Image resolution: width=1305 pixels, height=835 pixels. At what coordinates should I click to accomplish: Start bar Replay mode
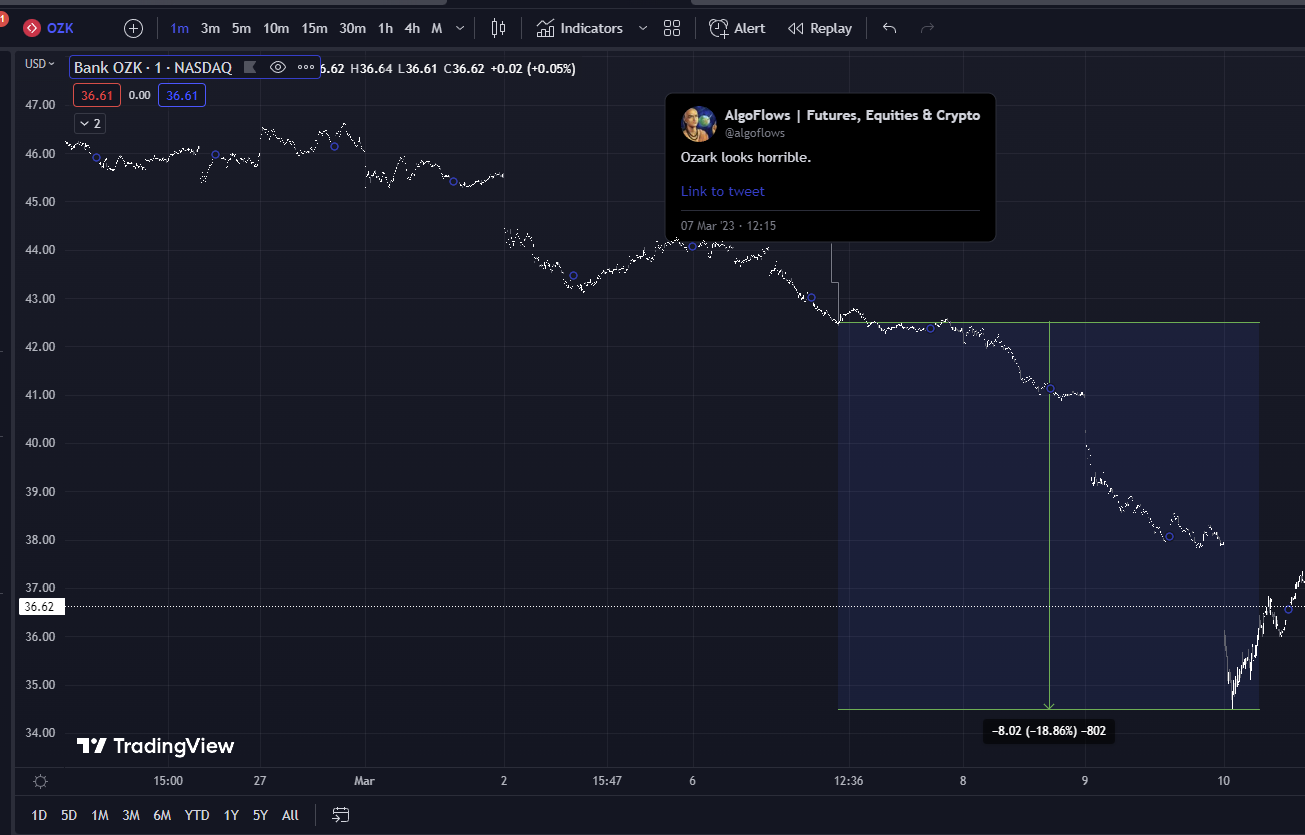(x=820, y=28)
